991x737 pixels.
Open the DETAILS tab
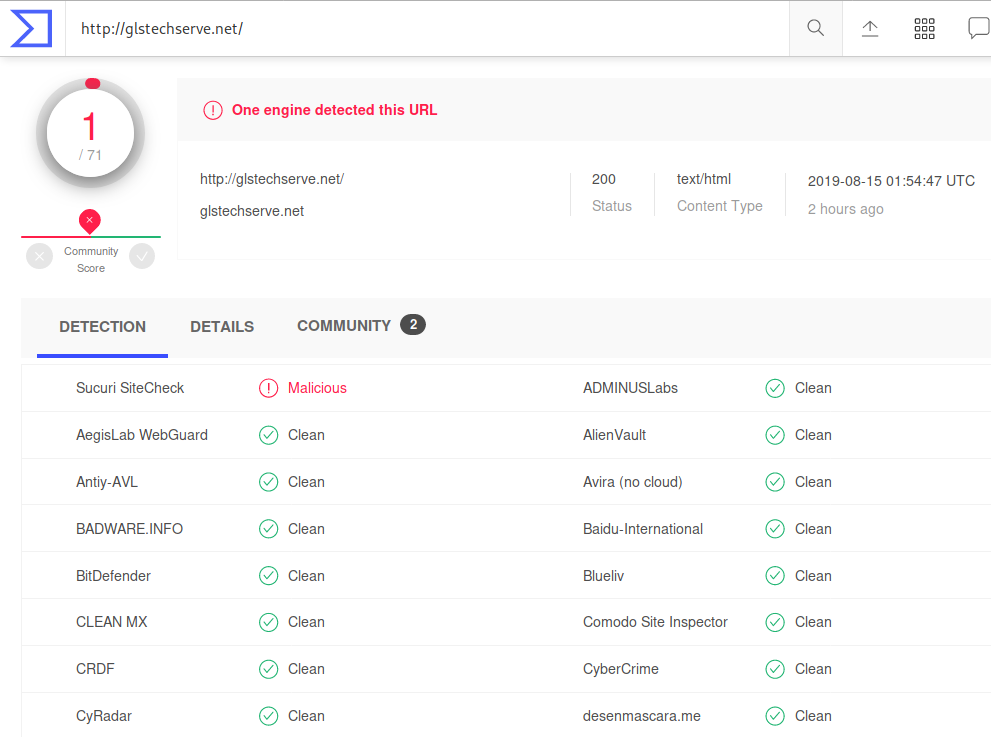(x=222, y=327)
